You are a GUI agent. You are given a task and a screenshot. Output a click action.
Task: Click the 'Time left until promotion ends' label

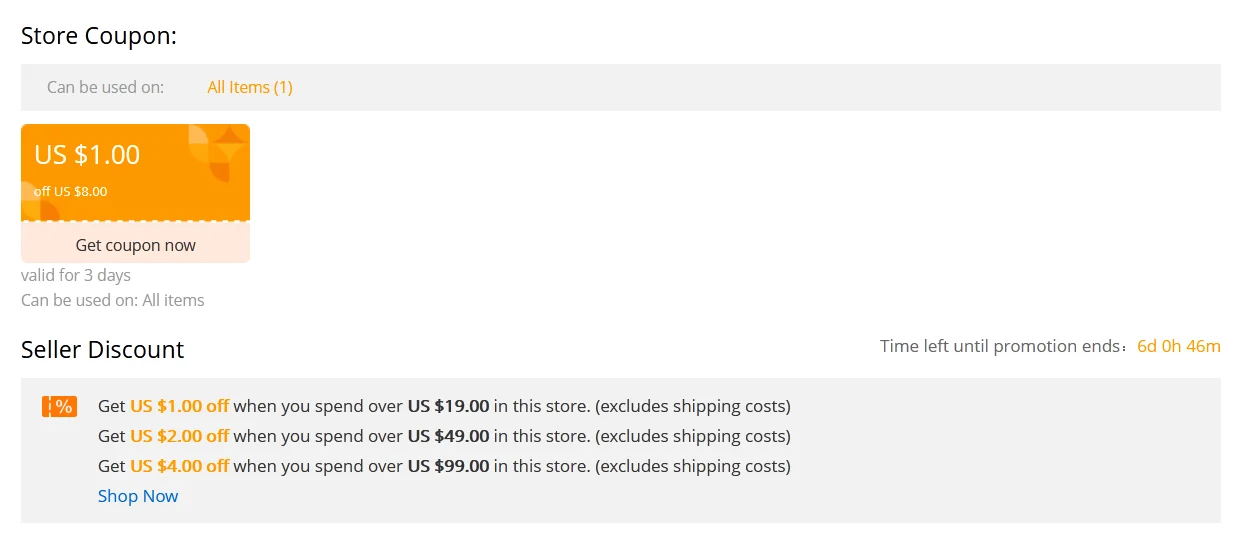(x=1003, y=347)
